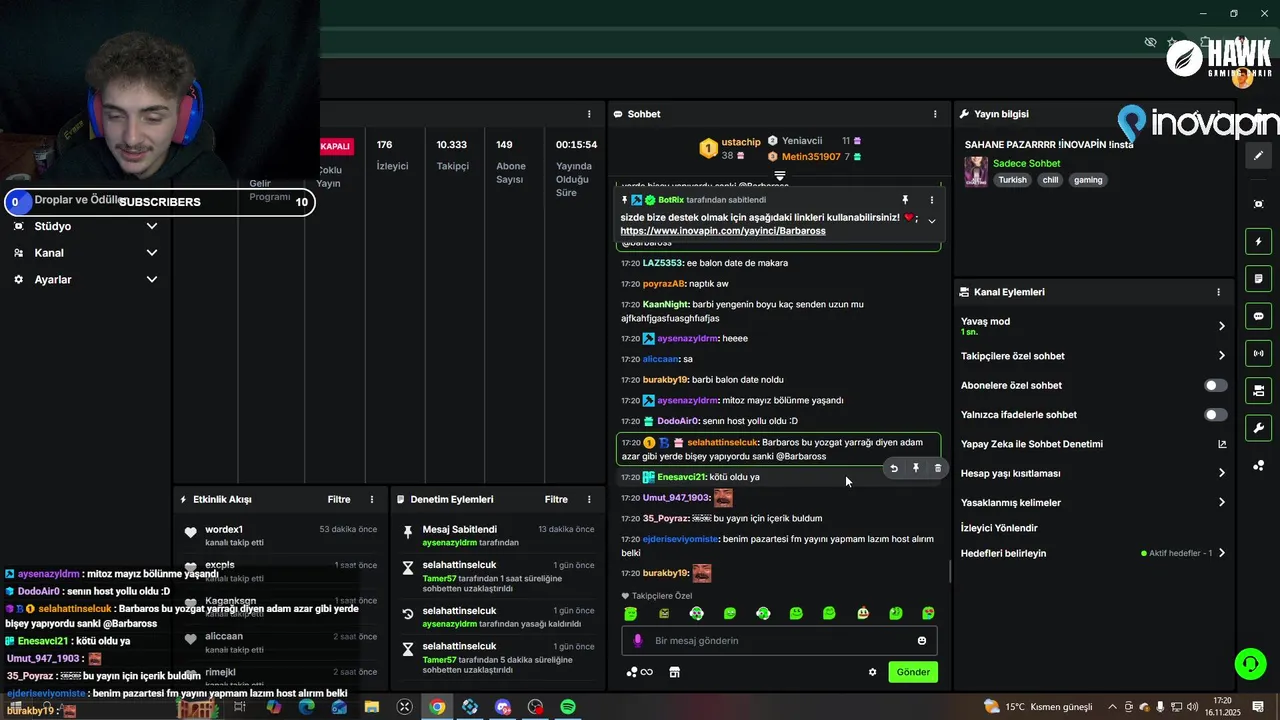Select İzleyici Yönlendir option
Screen dimensions: 1280x720
pyautogui.click(x=999, y=528)
